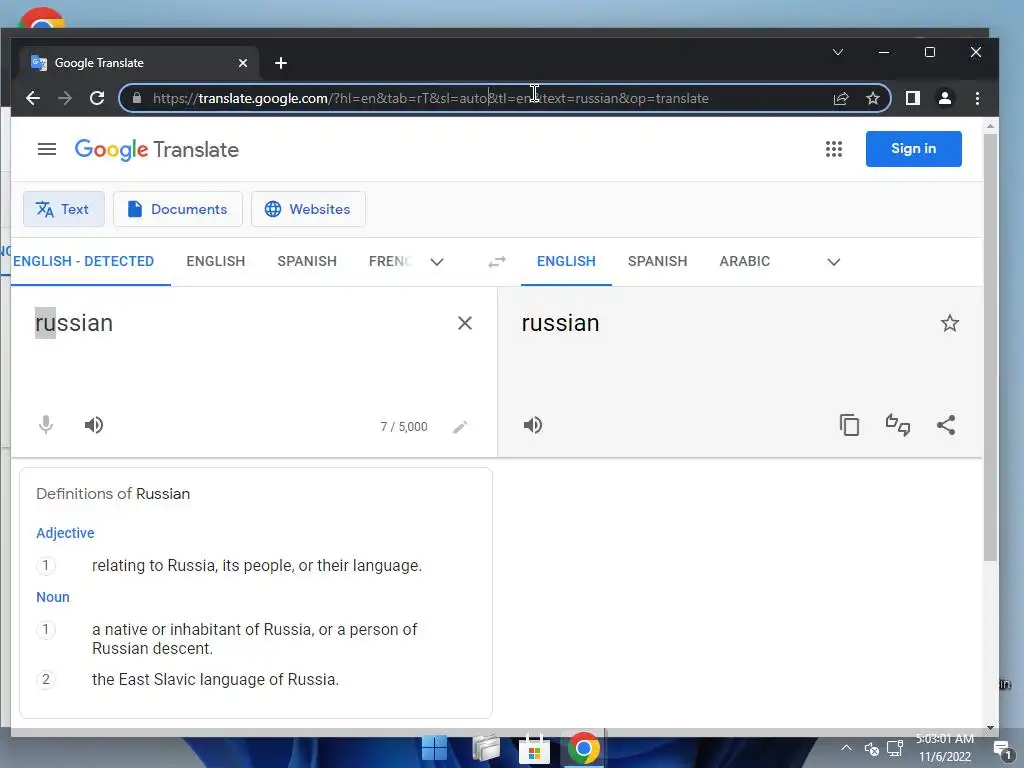Go back in browser history

33,98
